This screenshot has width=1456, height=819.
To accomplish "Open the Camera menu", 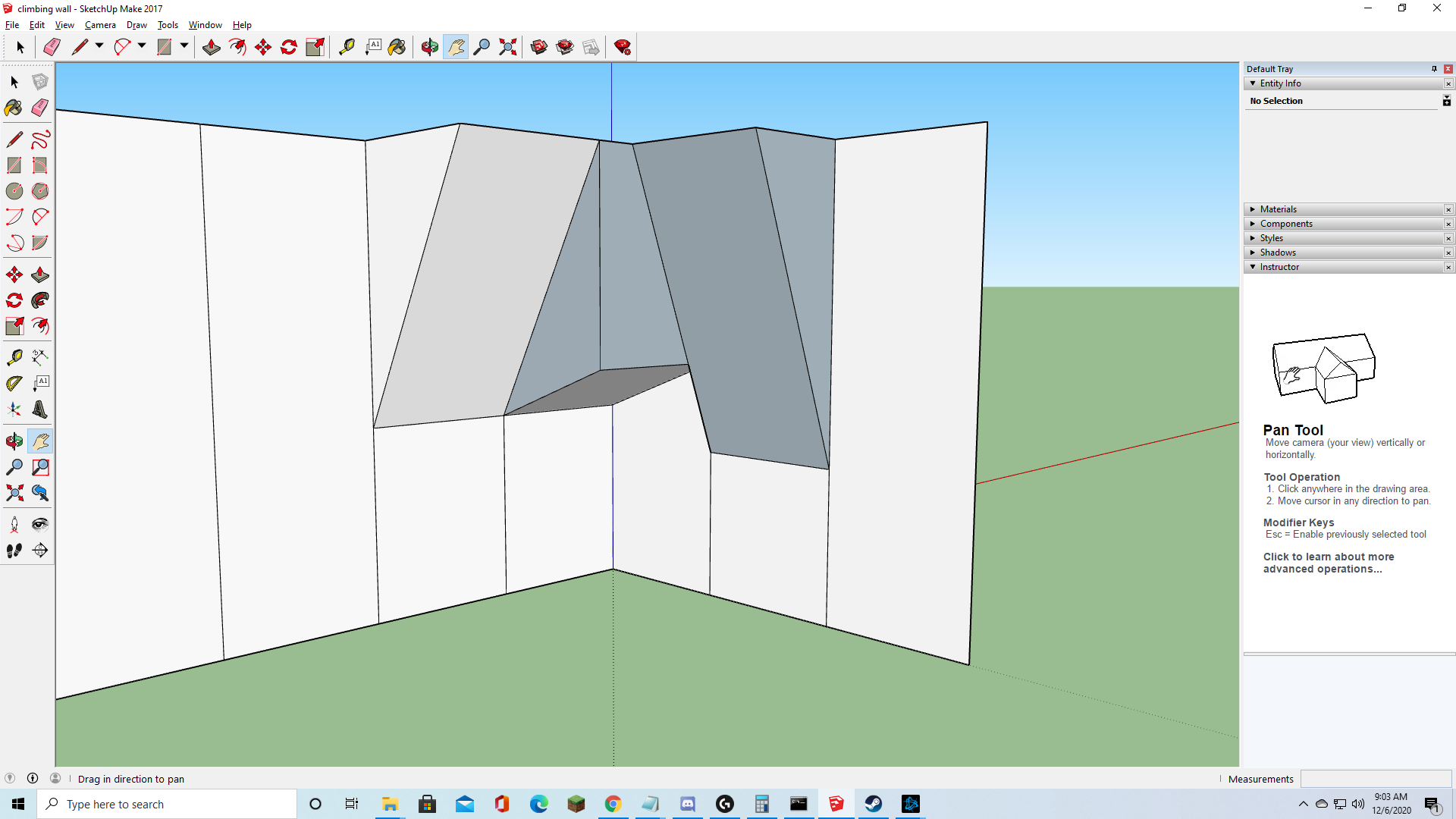I will tap(100, 25).
